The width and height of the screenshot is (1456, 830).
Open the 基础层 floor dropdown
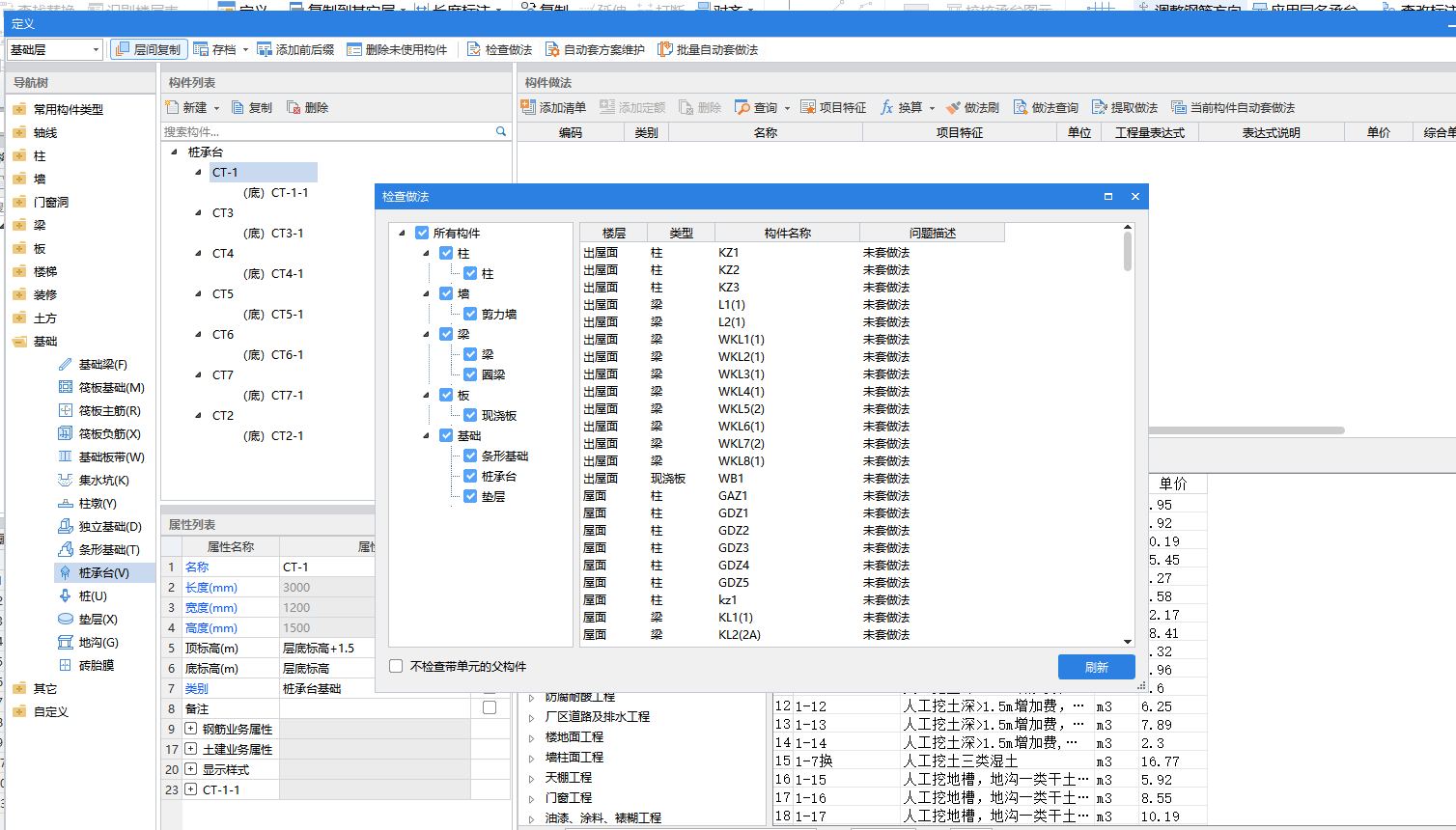pos(96,49)
